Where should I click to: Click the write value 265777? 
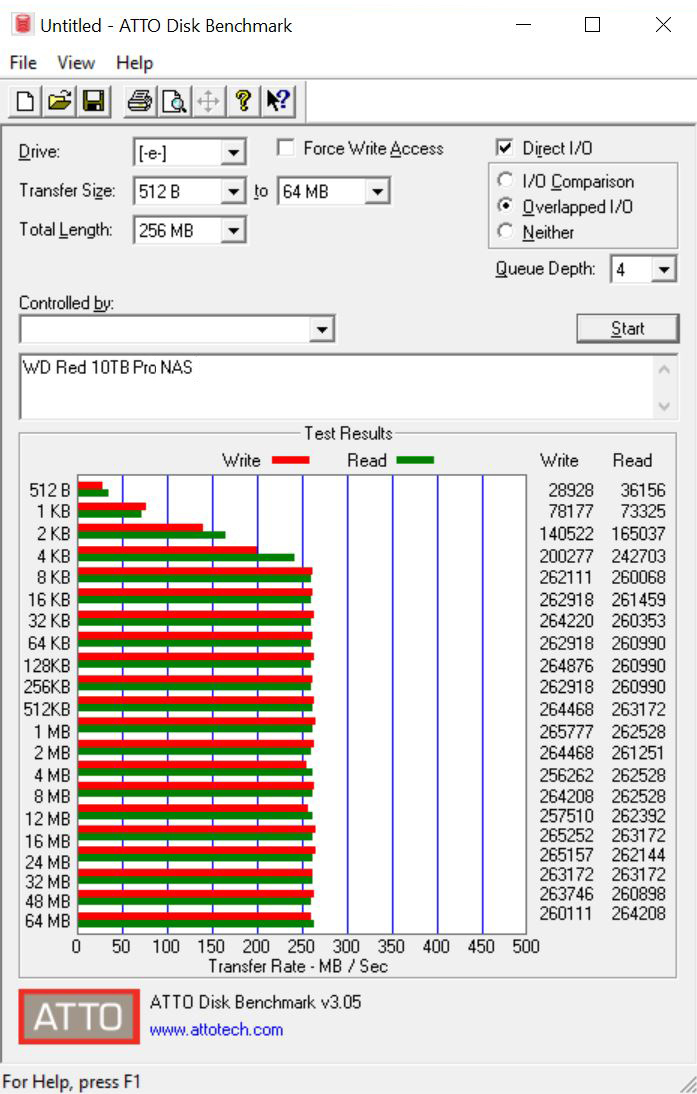pos(567,732)
